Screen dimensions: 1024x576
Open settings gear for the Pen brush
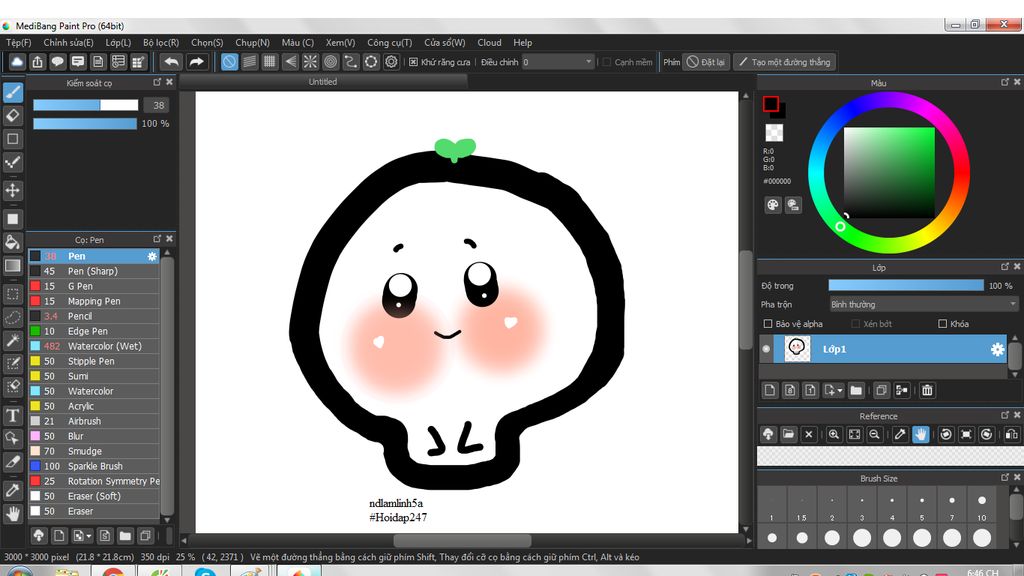[x=152, y=256]
